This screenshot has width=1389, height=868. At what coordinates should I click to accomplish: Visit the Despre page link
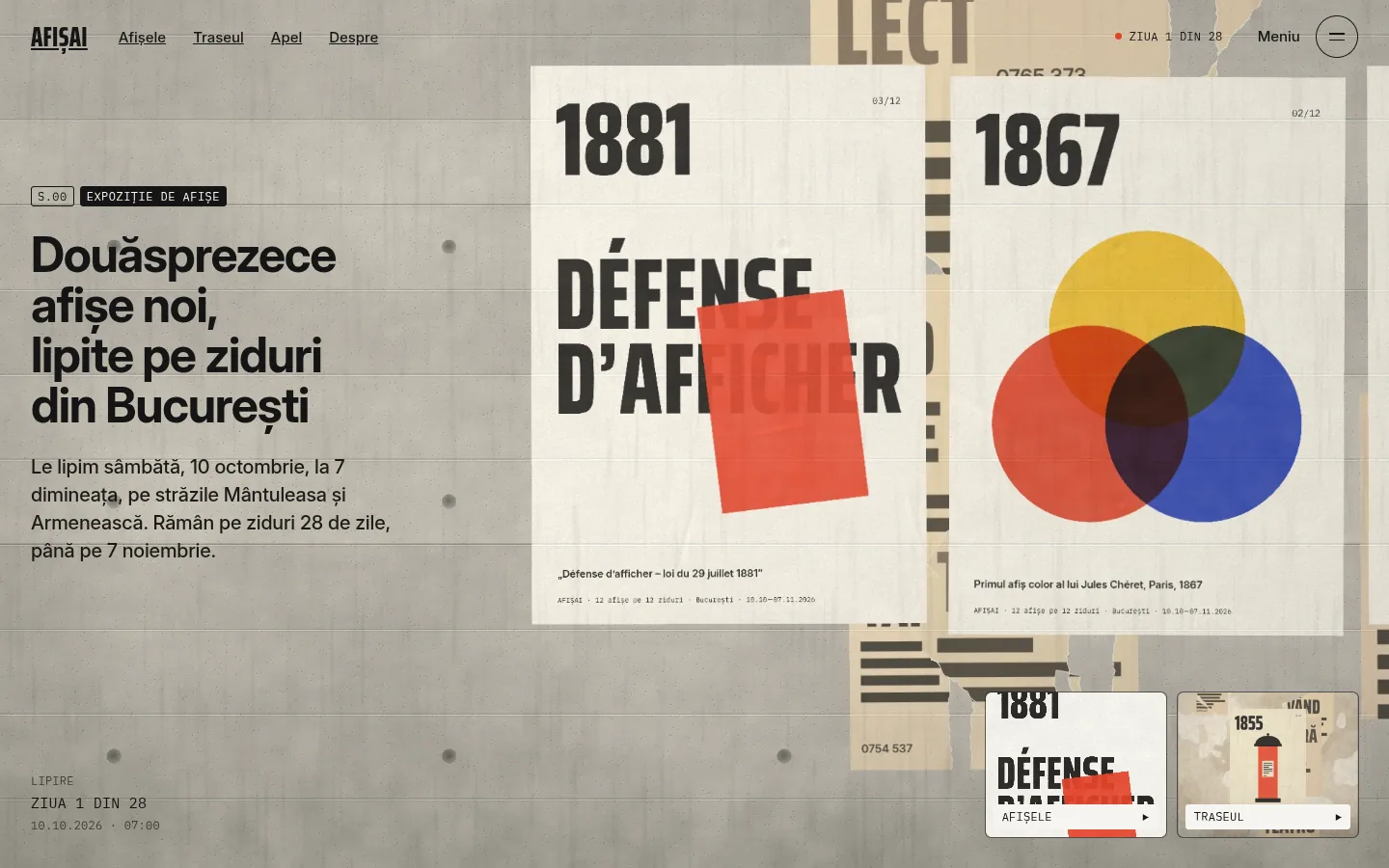coord(353,38)
